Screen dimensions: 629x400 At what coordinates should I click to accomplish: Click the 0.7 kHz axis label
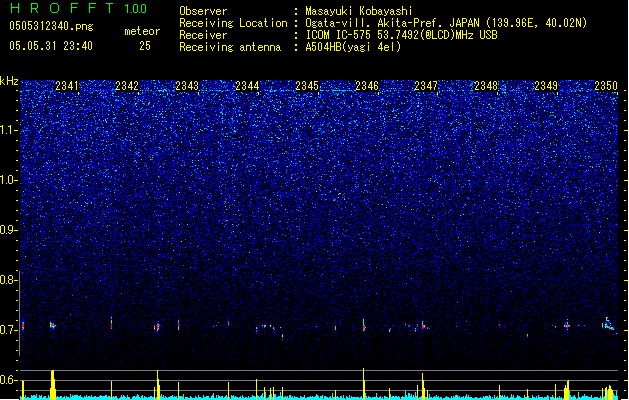pos(8,330)
